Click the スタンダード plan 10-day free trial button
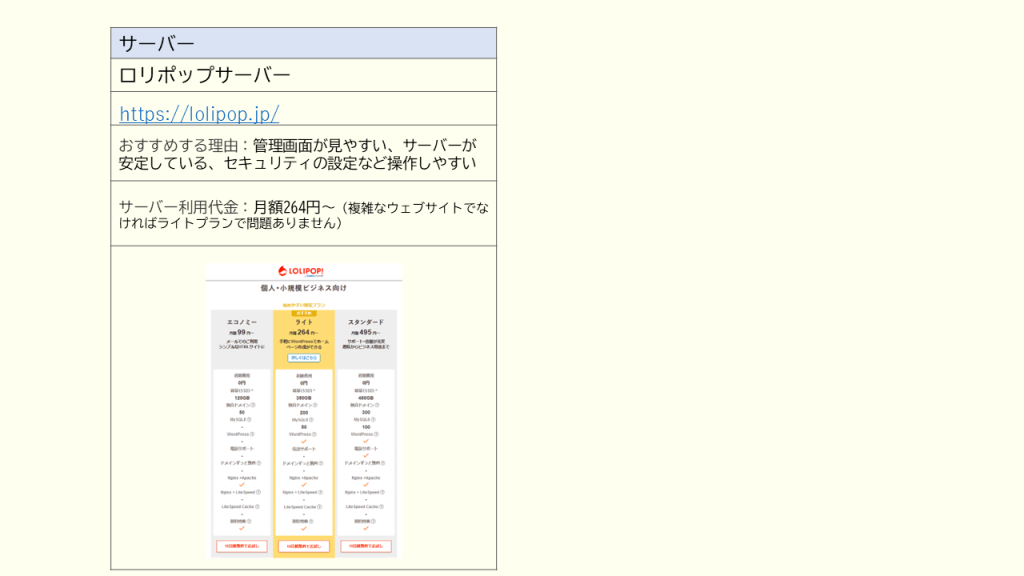Viewport: 1024px width, 576px height. point(366,547)
